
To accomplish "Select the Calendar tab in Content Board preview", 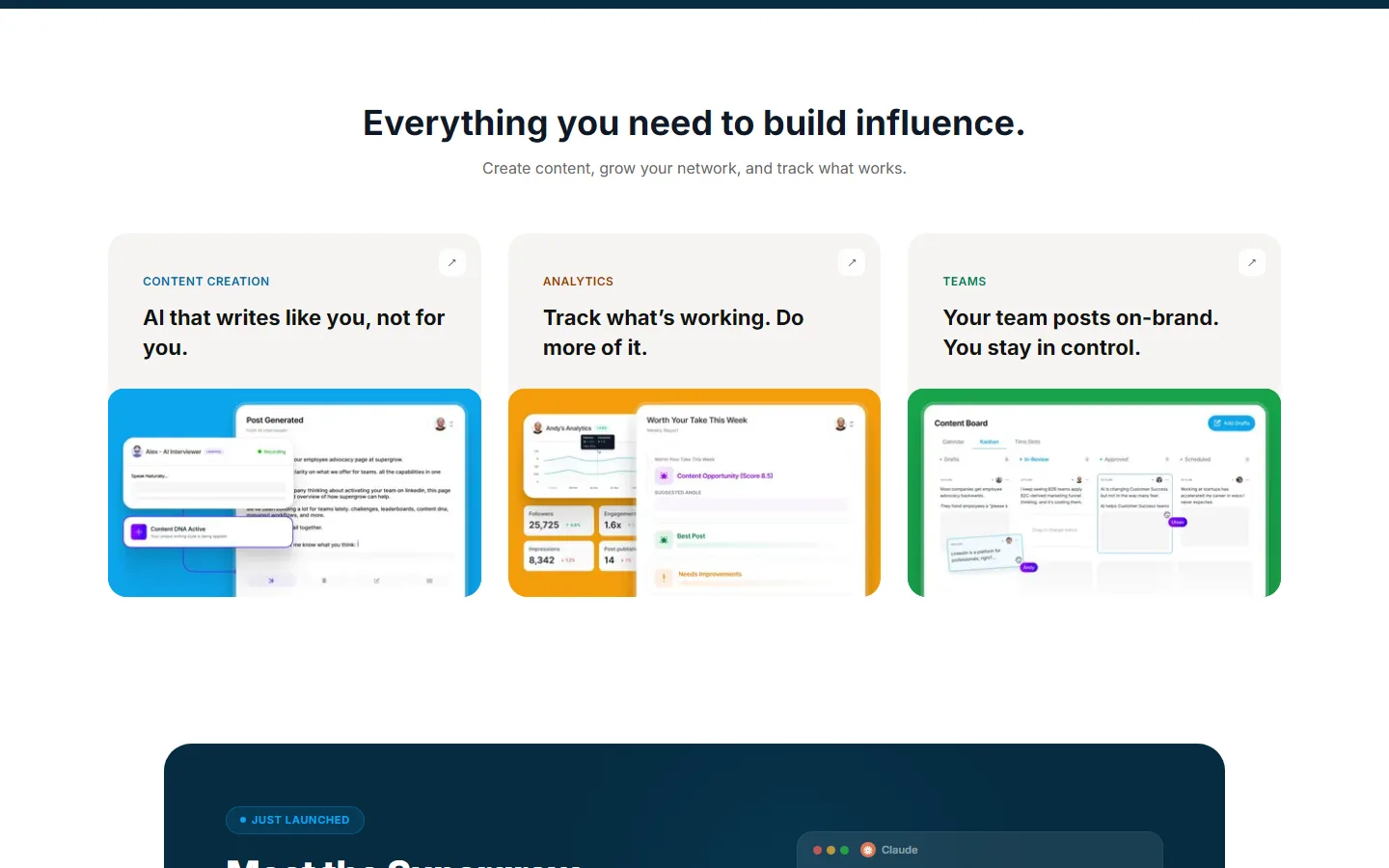I will tap(953, 442).
